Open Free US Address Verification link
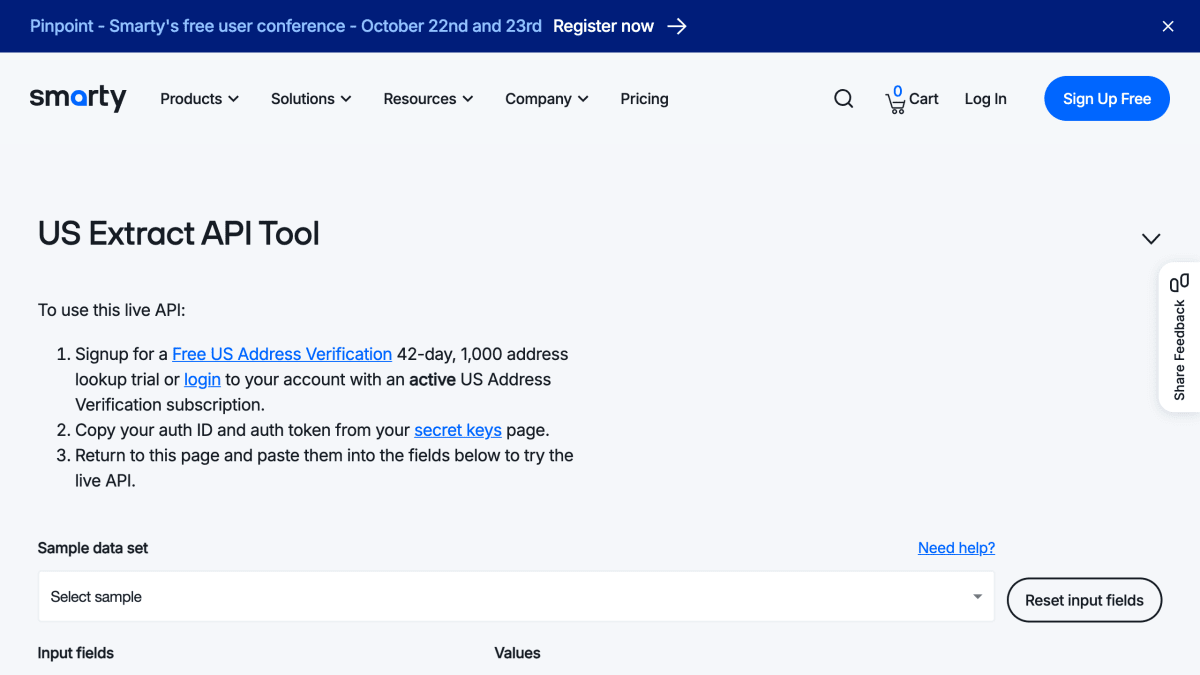1200x675 pixels. 282,354
